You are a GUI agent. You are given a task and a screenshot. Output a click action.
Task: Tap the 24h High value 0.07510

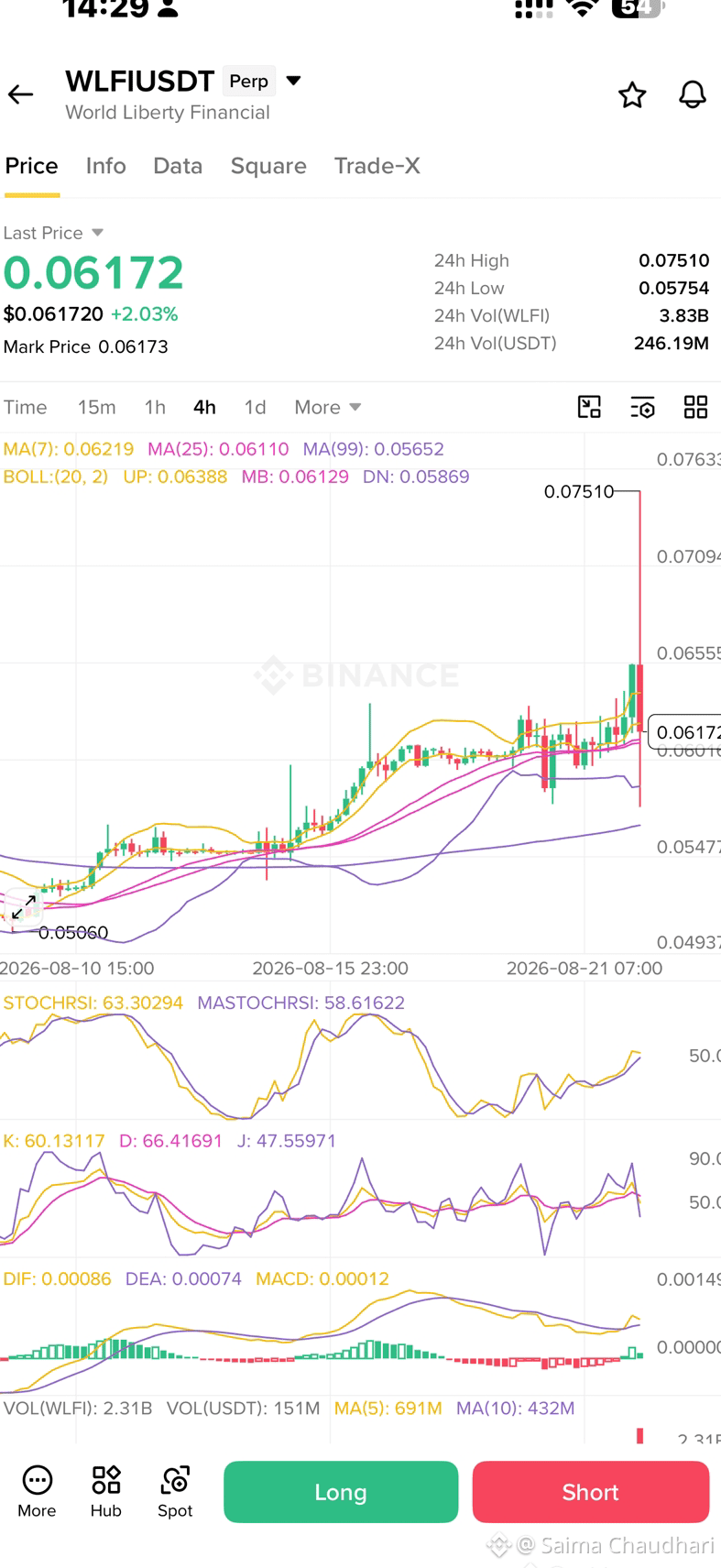pos(674,260)
